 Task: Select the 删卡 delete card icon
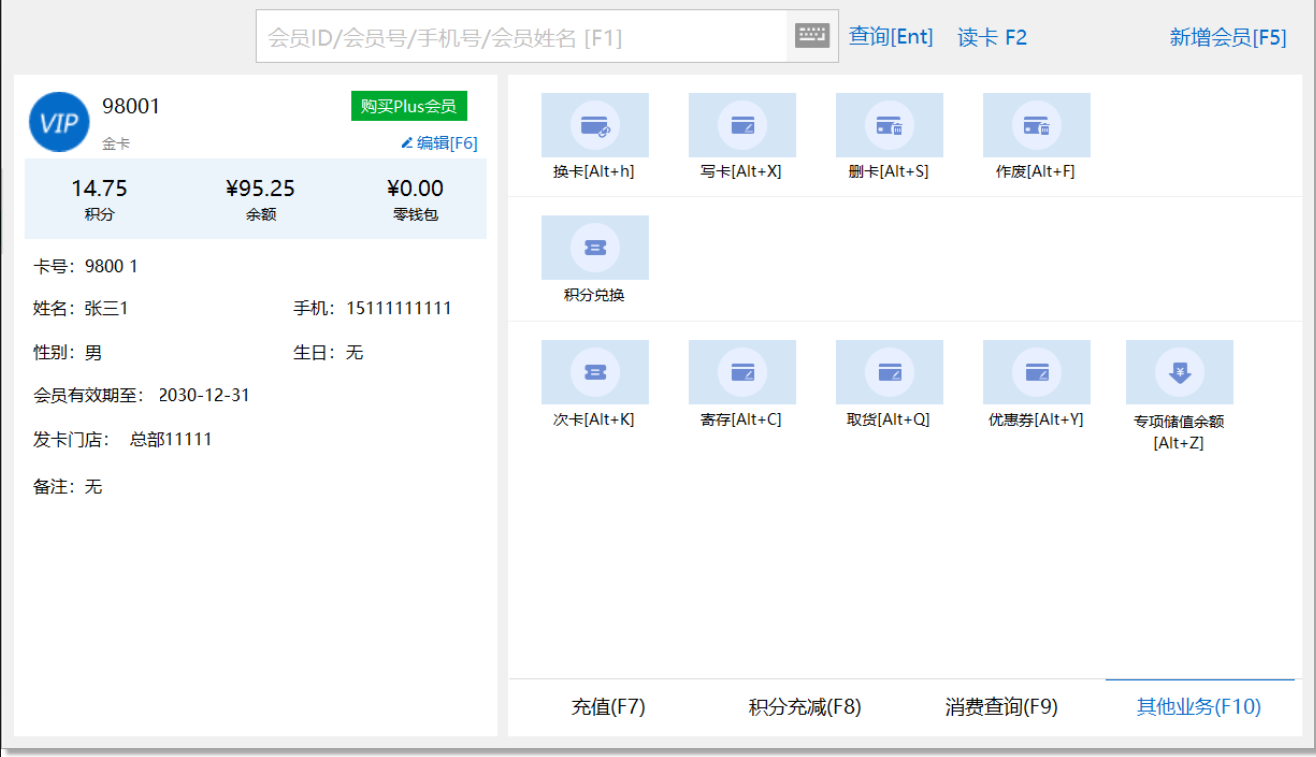(x=889, y=126)
